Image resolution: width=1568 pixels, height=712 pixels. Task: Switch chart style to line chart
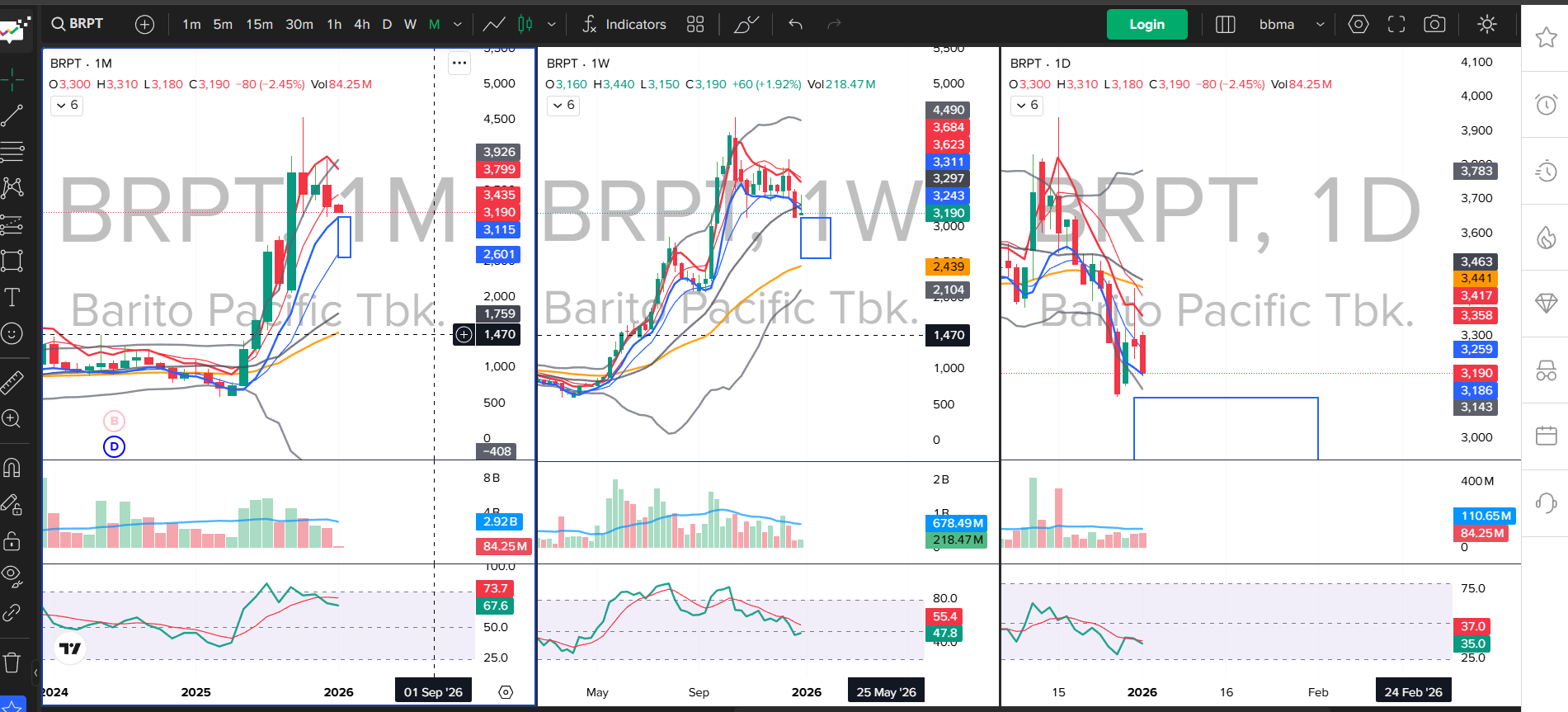pyautogui.click(x=494, y=24)
